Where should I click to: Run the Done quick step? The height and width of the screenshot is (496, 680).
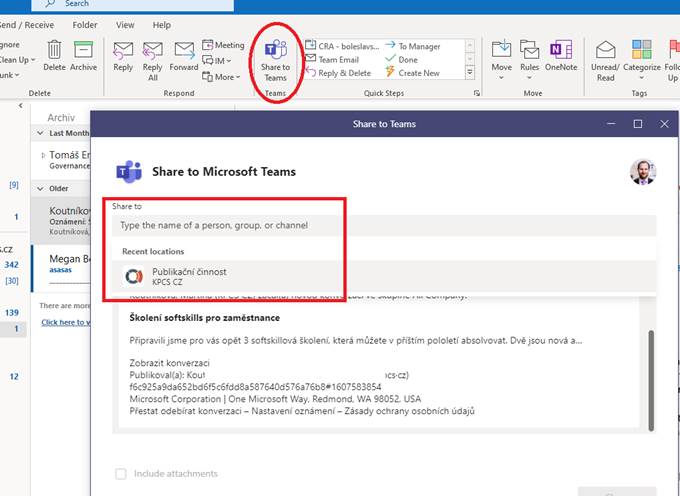[x=402, y=59]
